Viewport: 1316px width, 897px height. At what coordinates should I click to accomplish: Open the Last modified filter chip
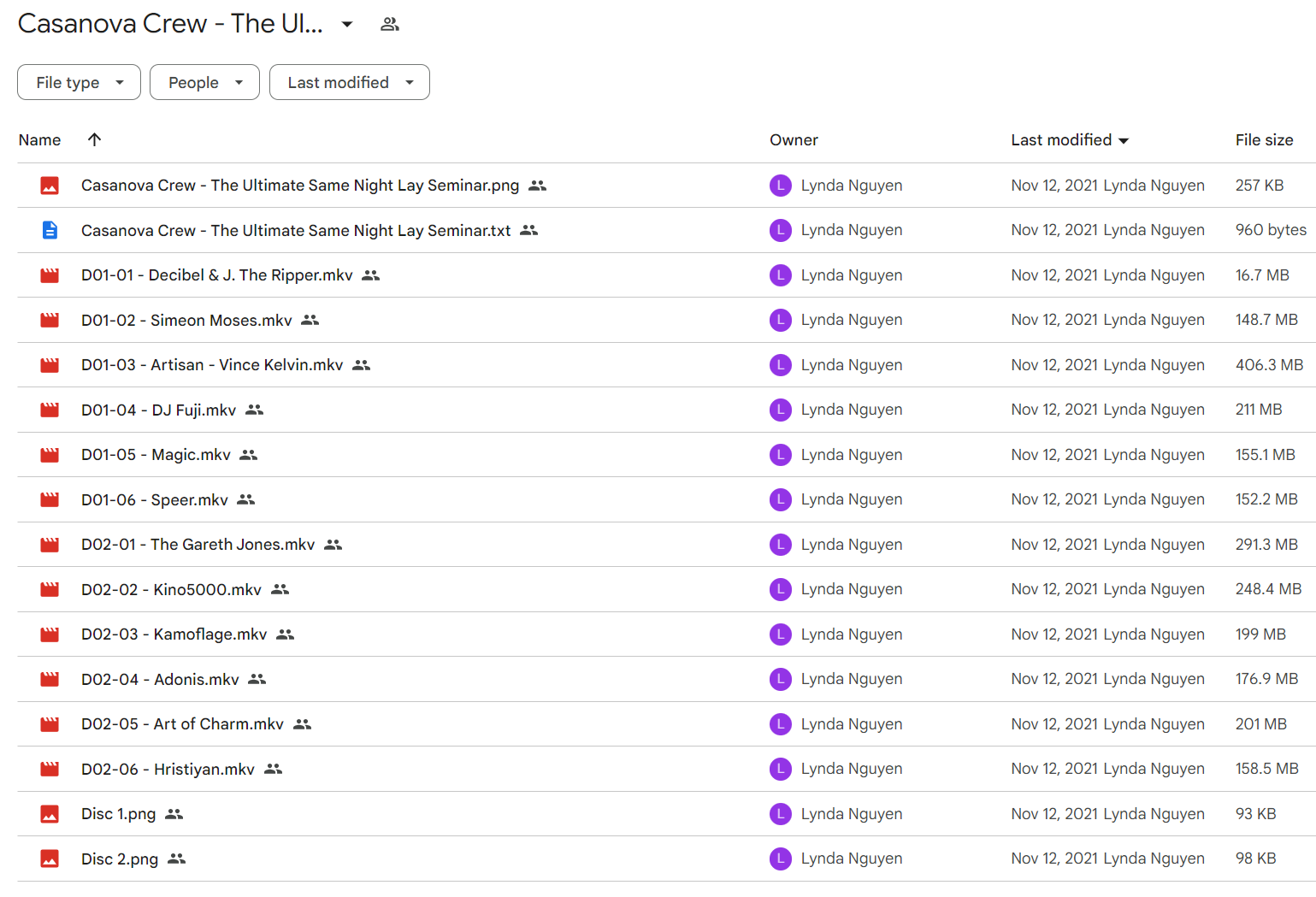[349, 82]
